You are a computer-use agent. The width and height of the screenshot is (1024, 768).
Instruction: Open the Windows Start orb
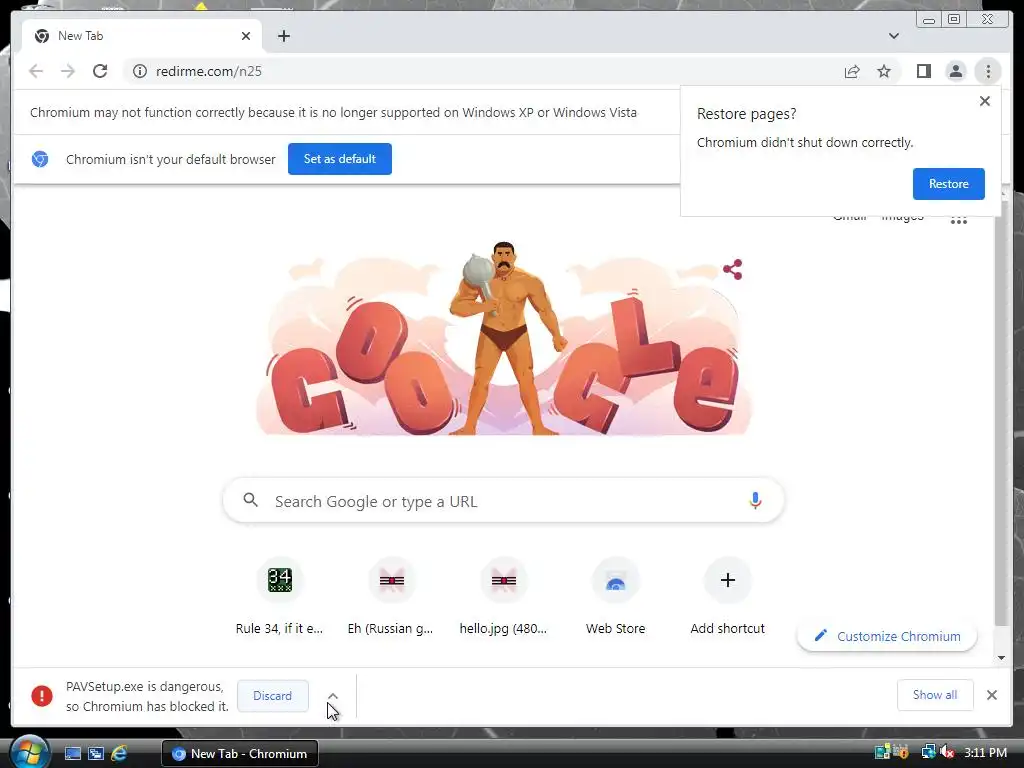click(x=29, y=753)
